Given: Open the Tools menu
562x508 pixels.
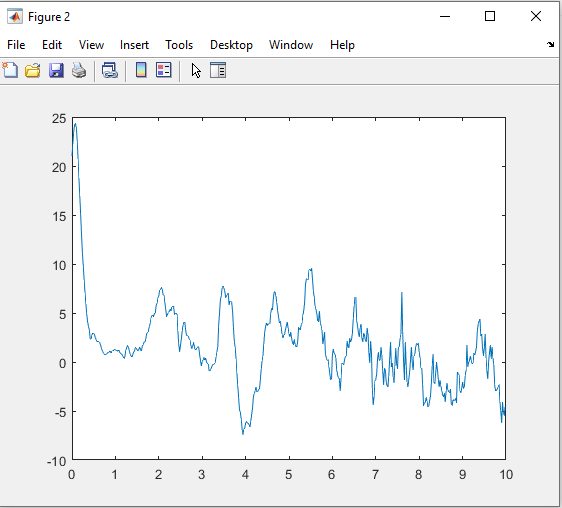Looking at the screenshot, I should pos(179,45).
